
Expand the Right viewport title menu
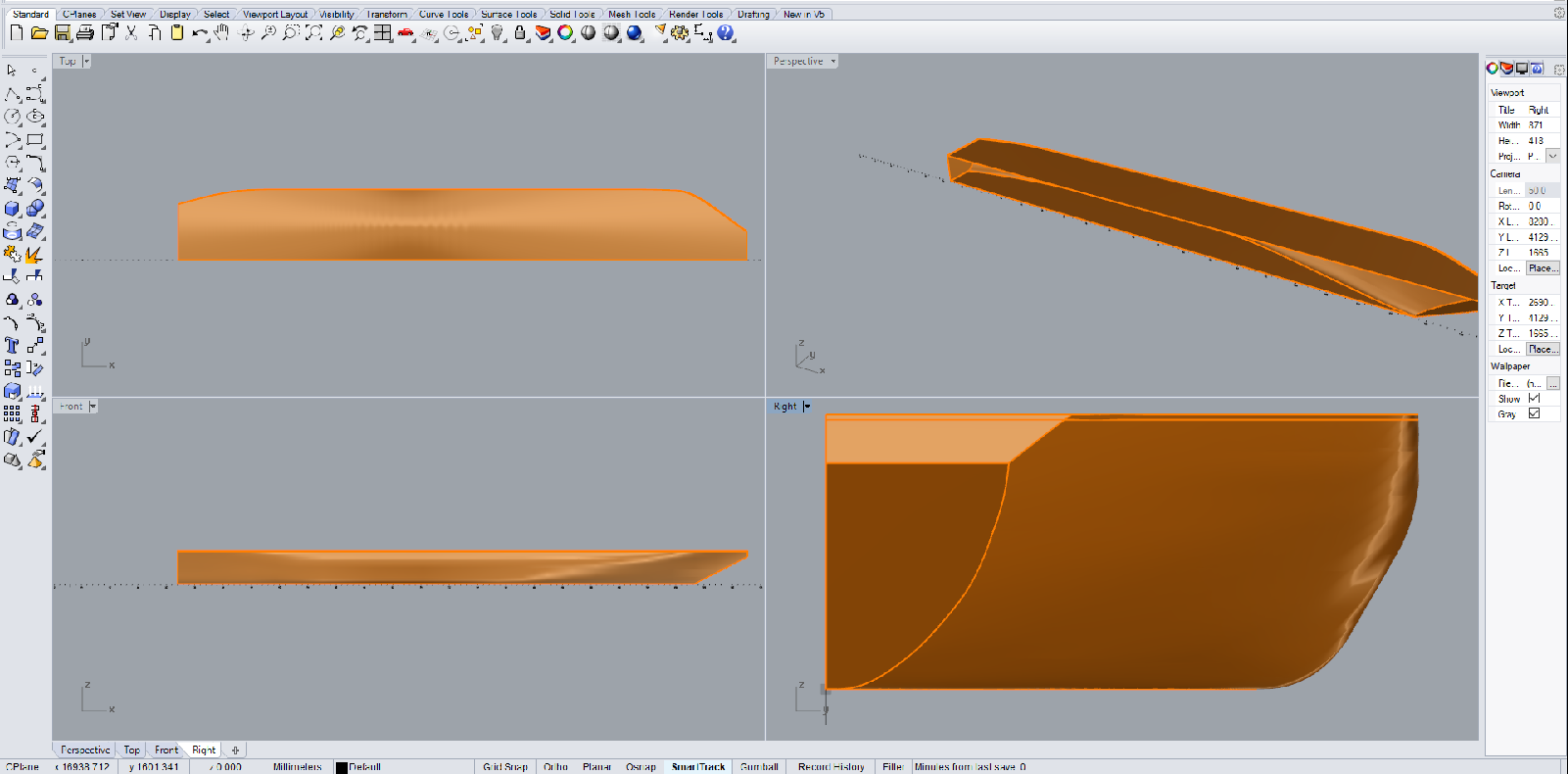[807, 407]
